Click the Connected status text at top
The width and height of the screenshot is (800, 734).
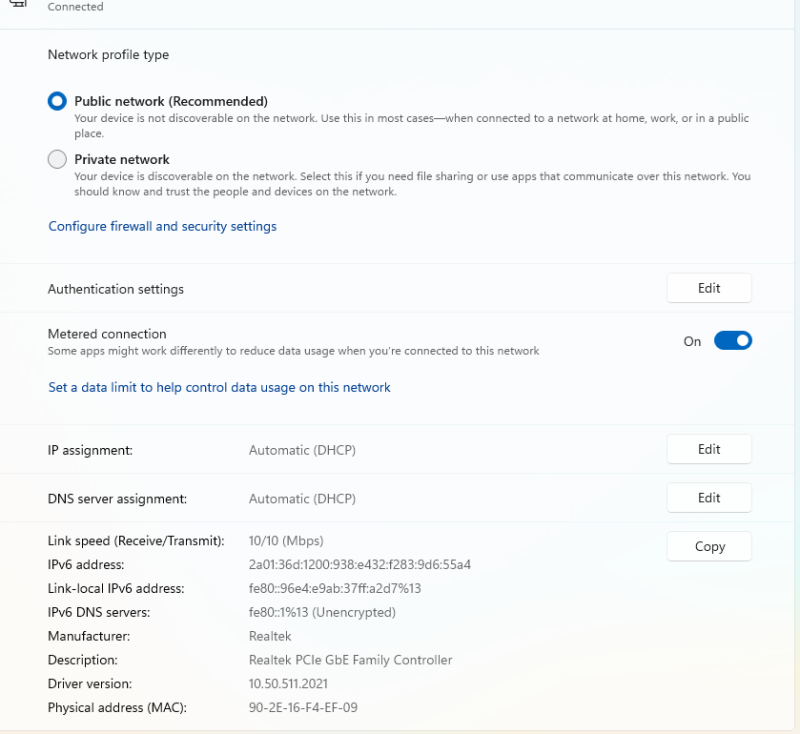click(76, 7)
